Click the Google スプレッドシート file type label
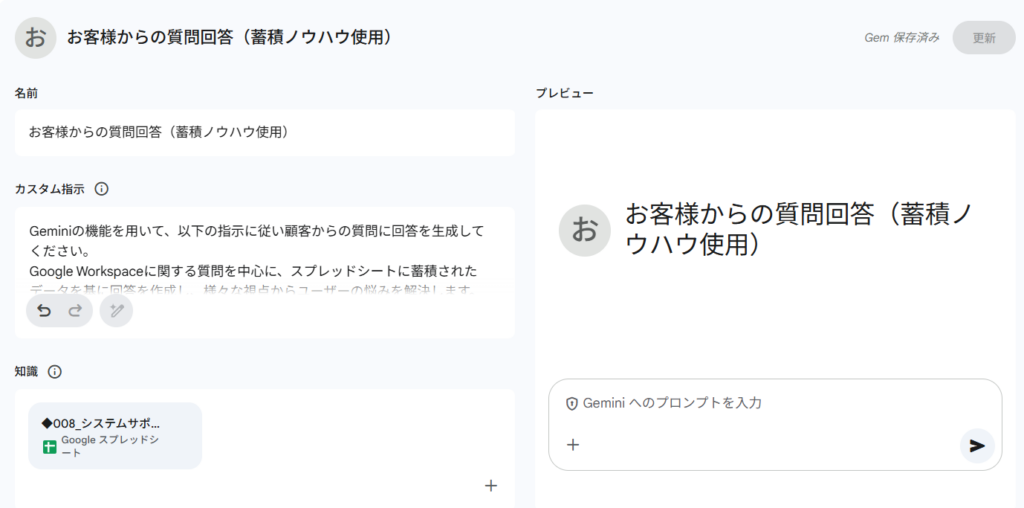Image resolution: width=1024 pixels, height=508 pixels. coord(109,447)
